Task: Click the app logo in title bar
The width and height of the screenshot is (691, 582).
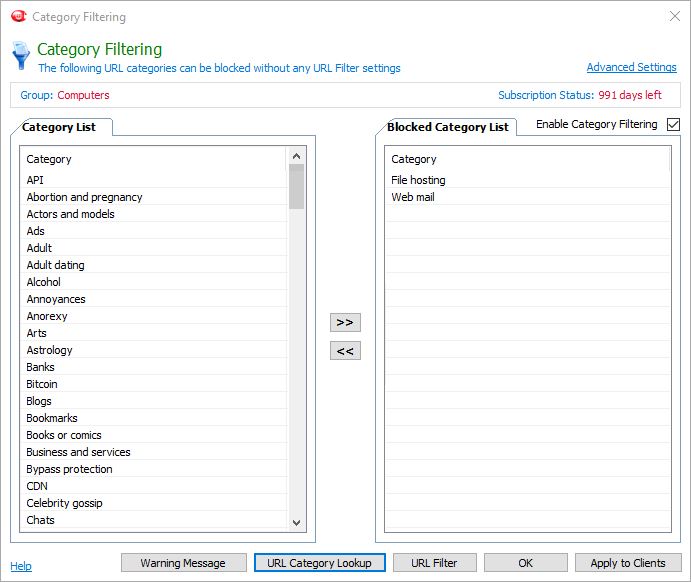Action: click(18, 17)
